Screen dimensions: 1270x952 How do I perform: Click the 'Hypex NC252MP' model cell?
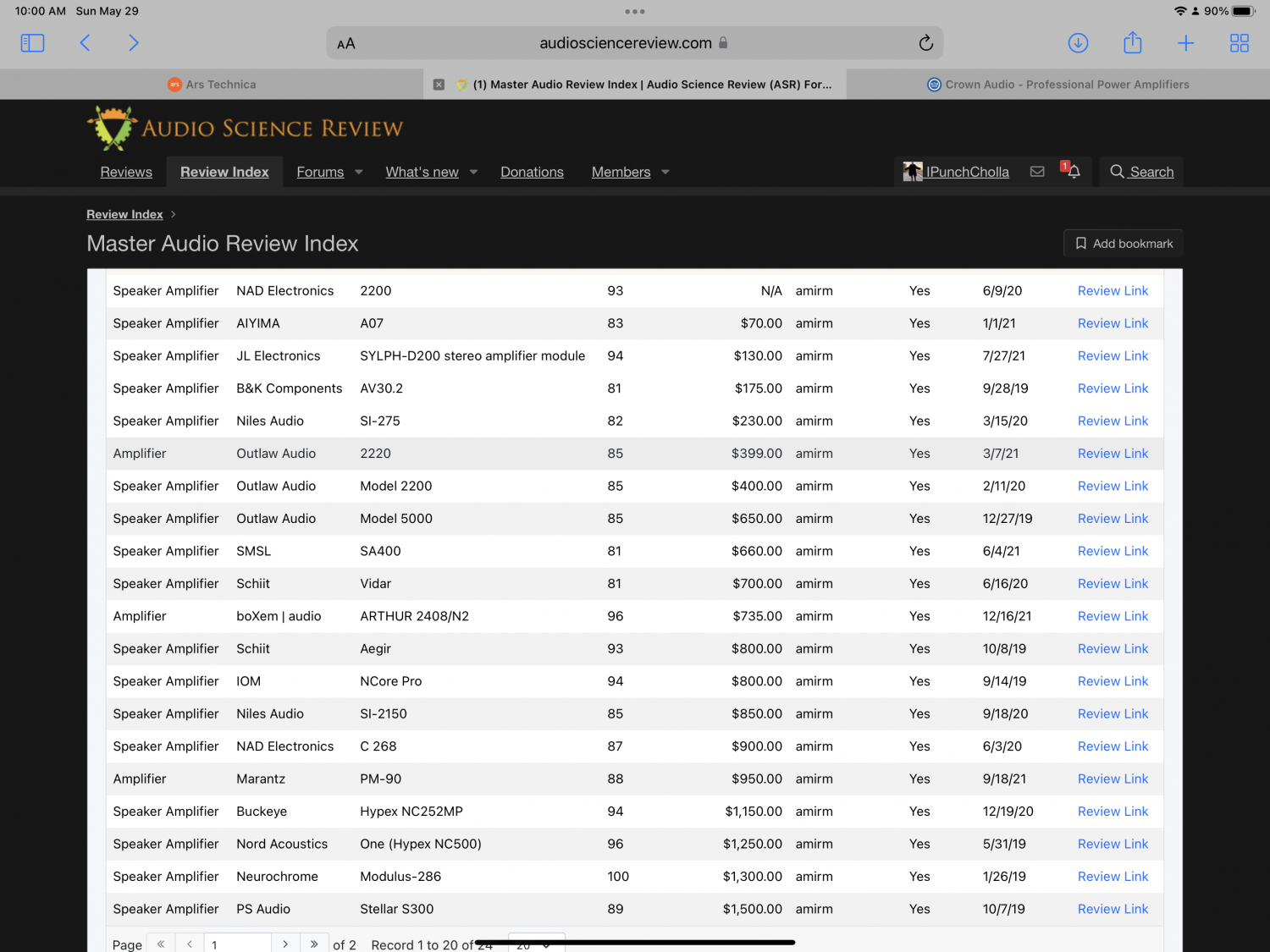point(411,812)
